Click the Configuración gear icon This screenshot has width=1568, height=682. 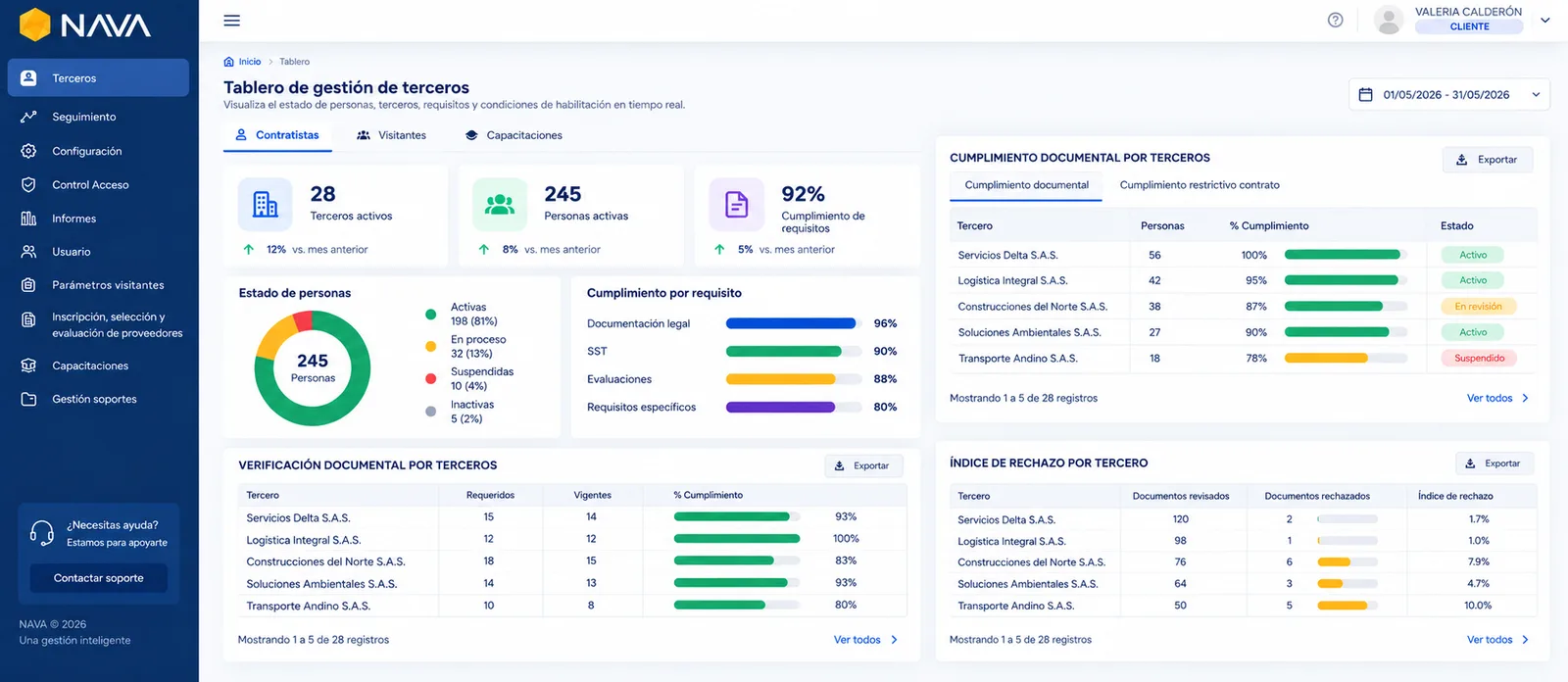point(28,151)
